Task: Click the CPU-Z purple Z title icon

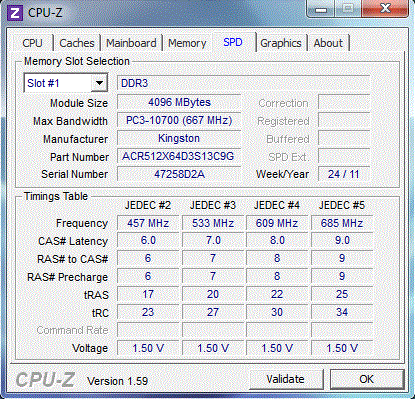Action: [15, 13]
